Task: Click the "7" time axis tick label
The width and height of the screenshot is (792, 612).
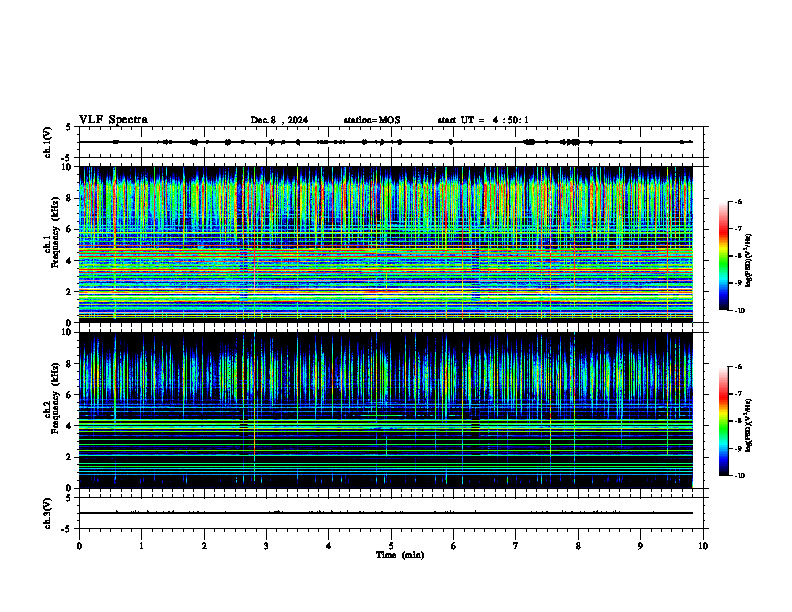Action: click(516, 546)
